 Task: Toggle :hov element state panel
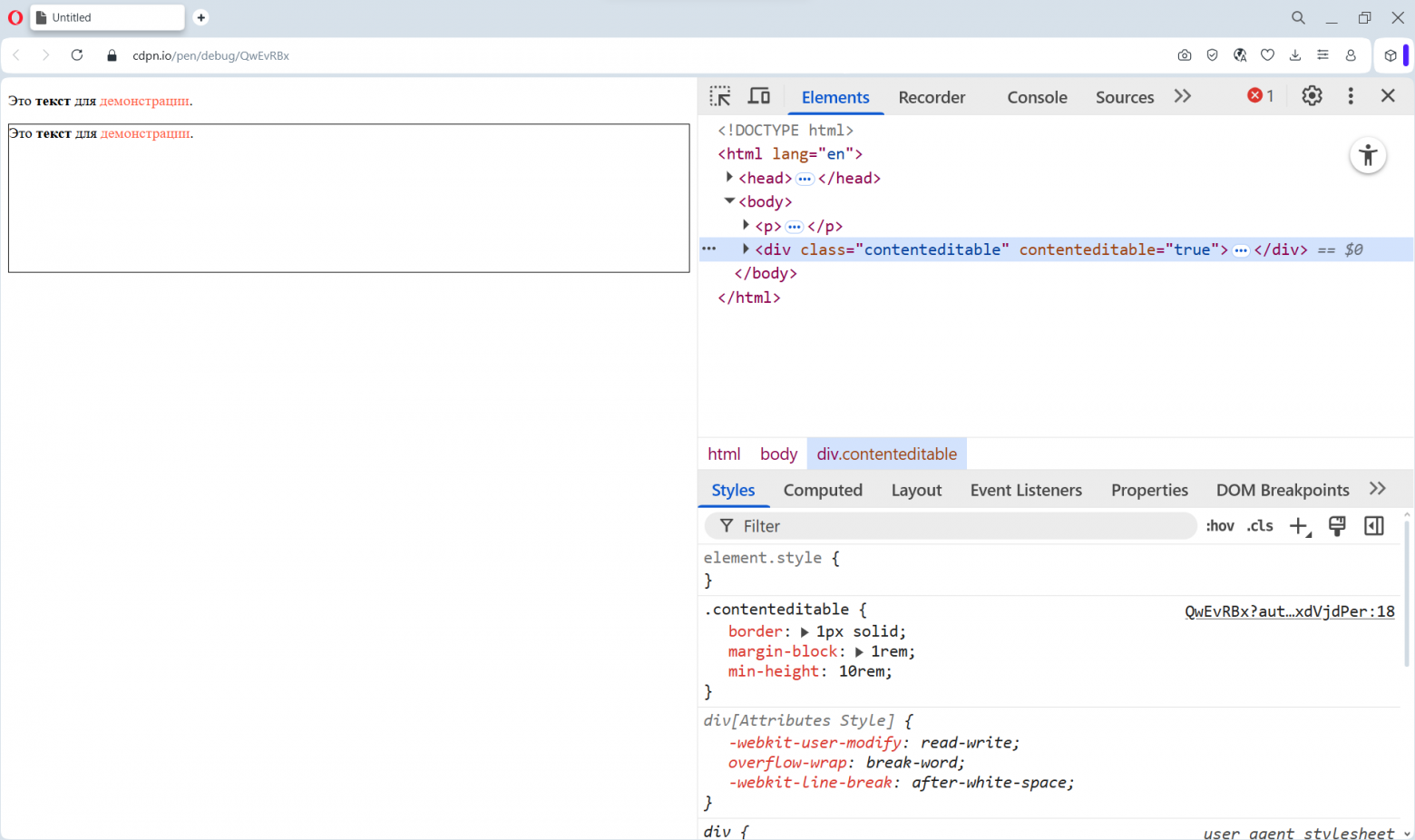point(1220,526)
